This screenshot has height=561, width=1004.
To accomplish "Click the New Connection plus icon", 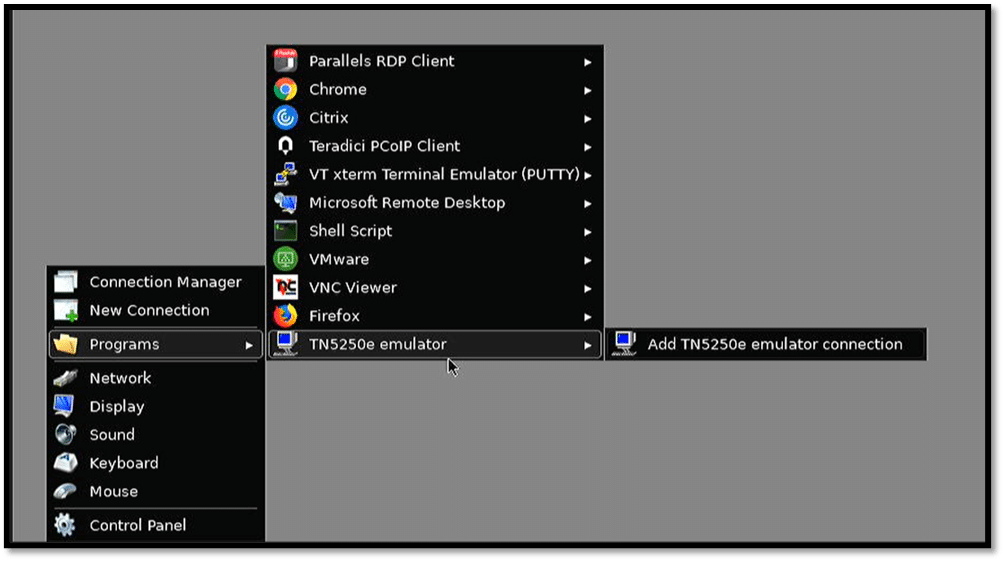I will [66, 311].
